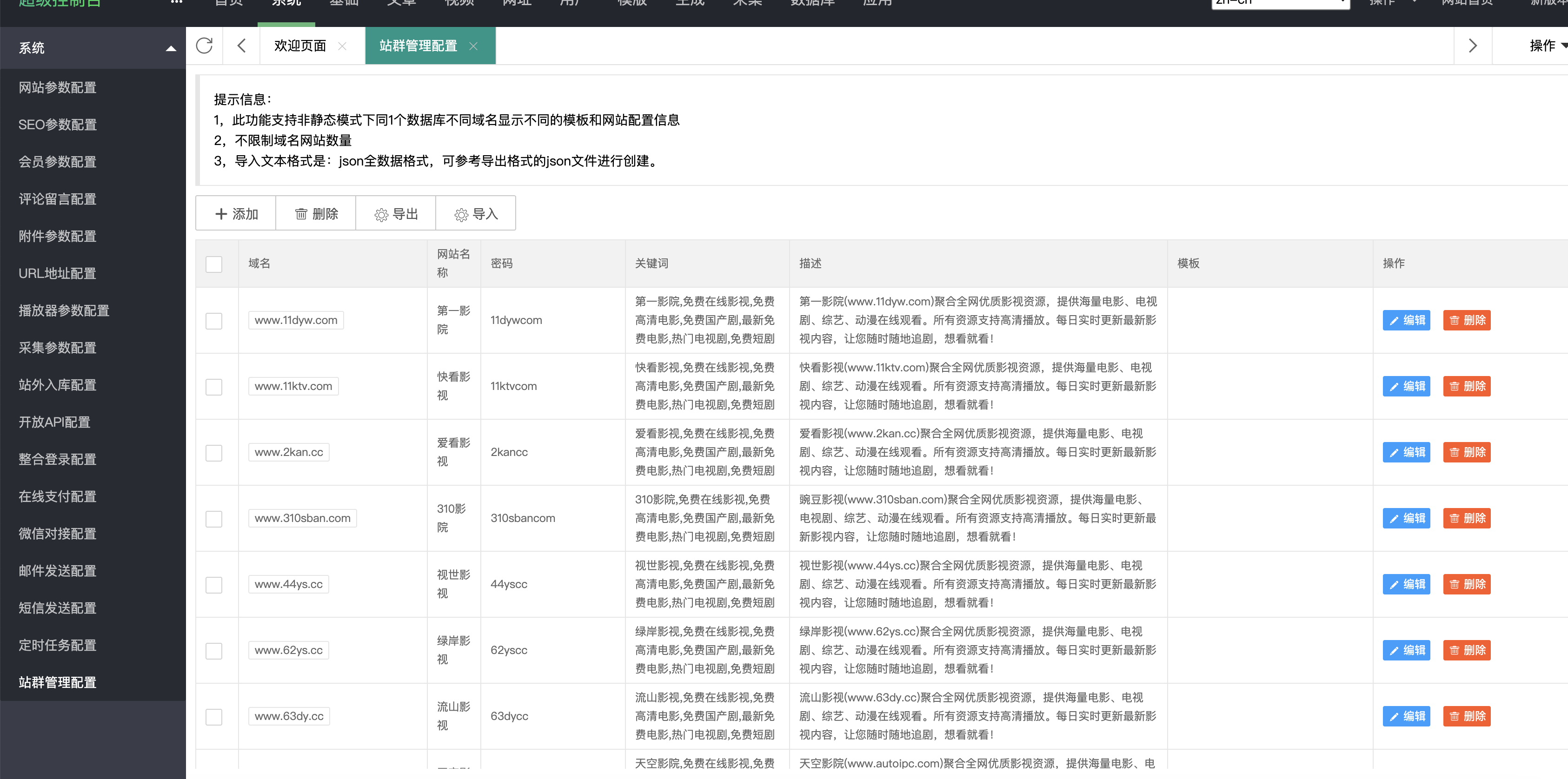Screen dimensions: 1568x779
Task: Open 会员参数配置 in sidebar
Action: pyautogui.click(x=93, y=162)
